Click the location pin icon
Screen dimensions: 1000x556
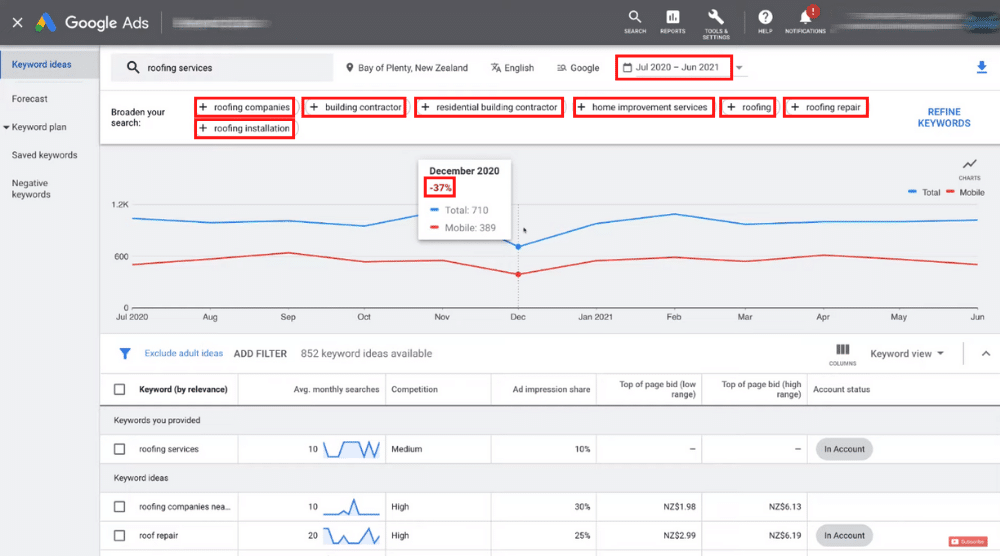pyautogui.click(x=349, y=68)
